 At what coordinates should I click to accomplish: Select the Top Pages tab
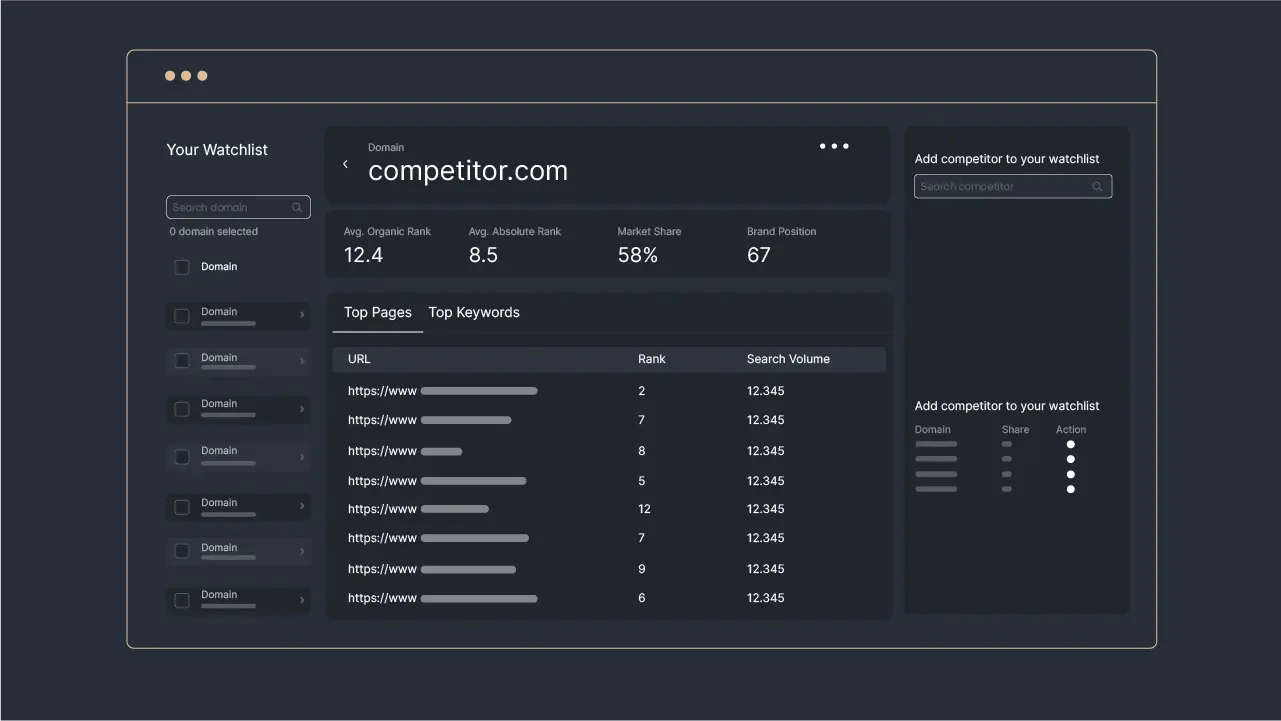click(377, 312)
